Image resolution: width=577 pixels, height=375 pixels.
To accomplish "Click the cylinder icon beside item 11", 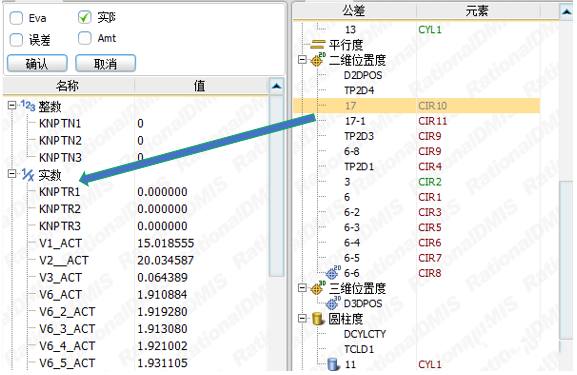I will point(333,364).
